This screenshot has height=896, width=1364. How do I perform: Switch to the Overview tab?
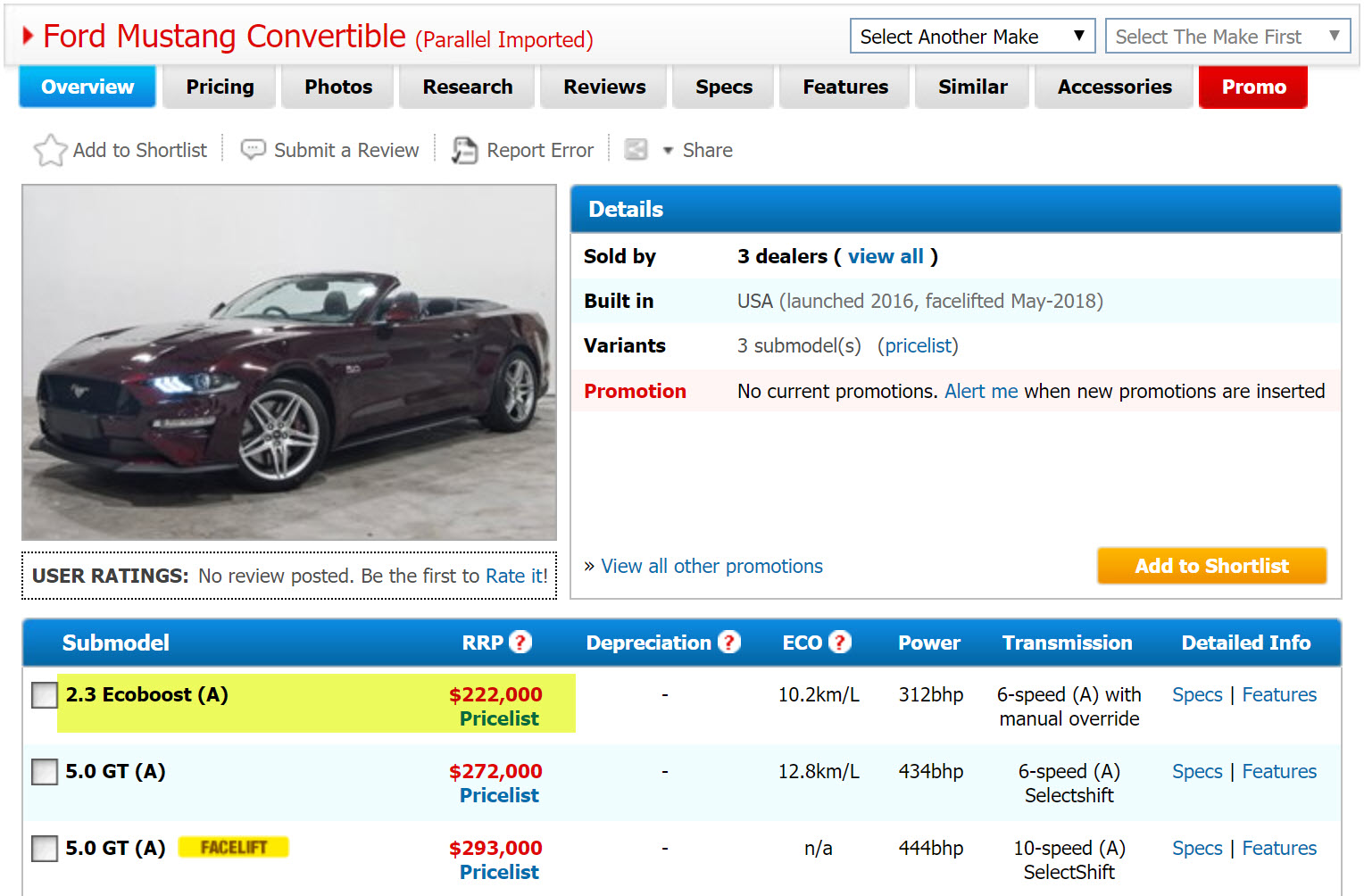[x=87, y=87]
